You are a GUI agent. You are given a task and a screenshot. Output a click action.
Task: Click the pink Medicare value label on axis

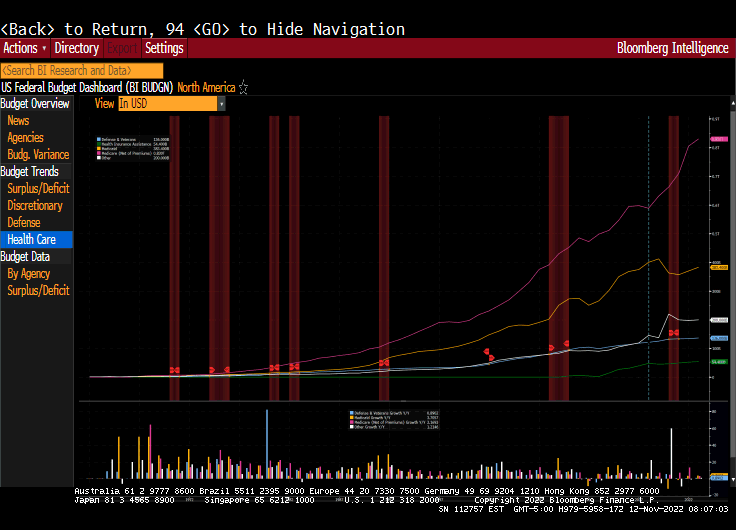[717, 139]
